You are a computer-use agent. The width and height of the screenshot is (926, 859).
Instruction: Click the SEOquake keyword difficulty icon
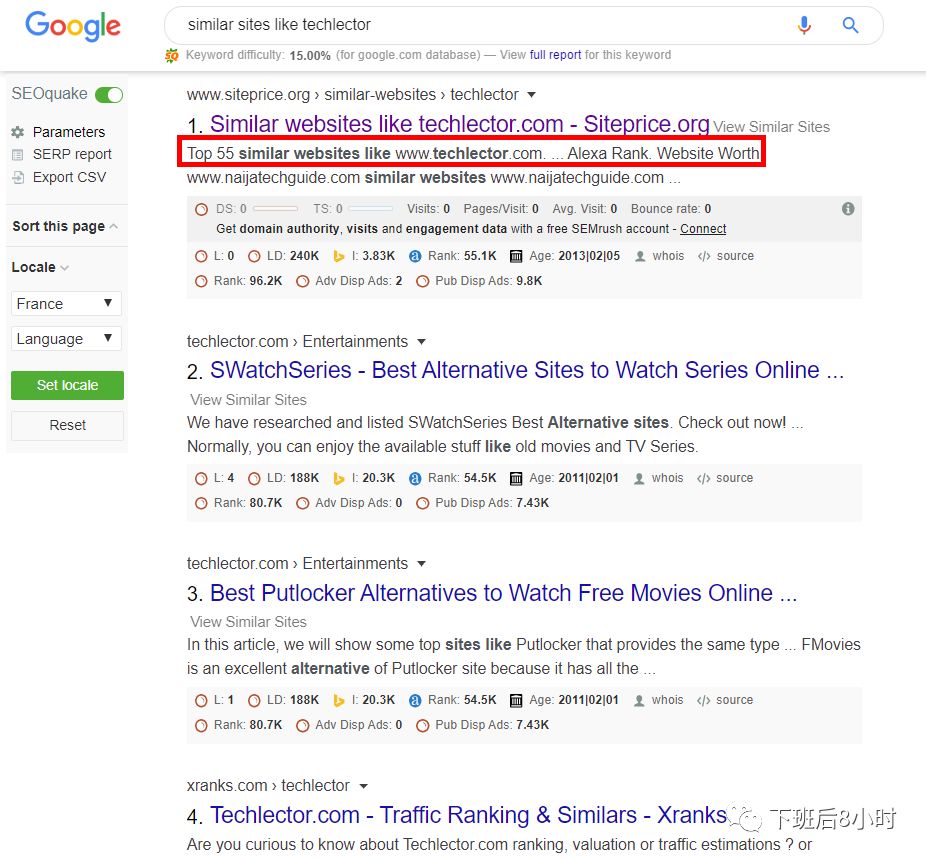171,55
